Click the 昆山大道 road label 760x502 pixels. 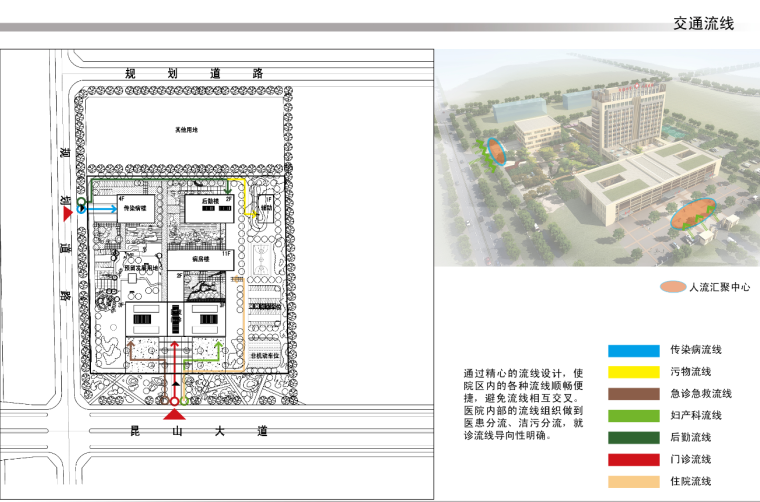click(x=200, y=432)
